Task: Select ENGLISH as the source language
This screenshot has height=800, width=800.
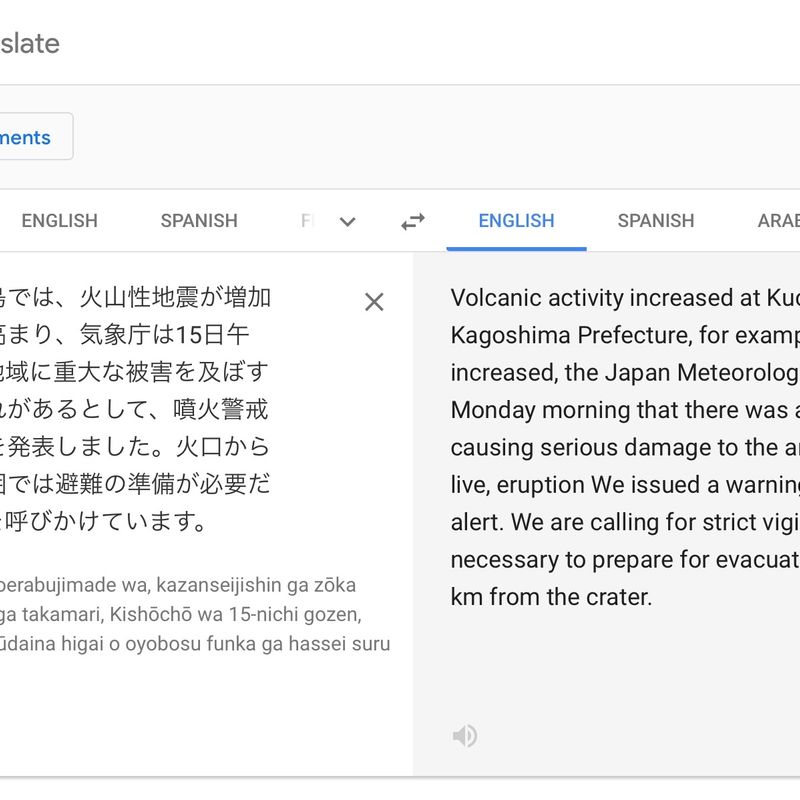Action: tap(60, 221)
